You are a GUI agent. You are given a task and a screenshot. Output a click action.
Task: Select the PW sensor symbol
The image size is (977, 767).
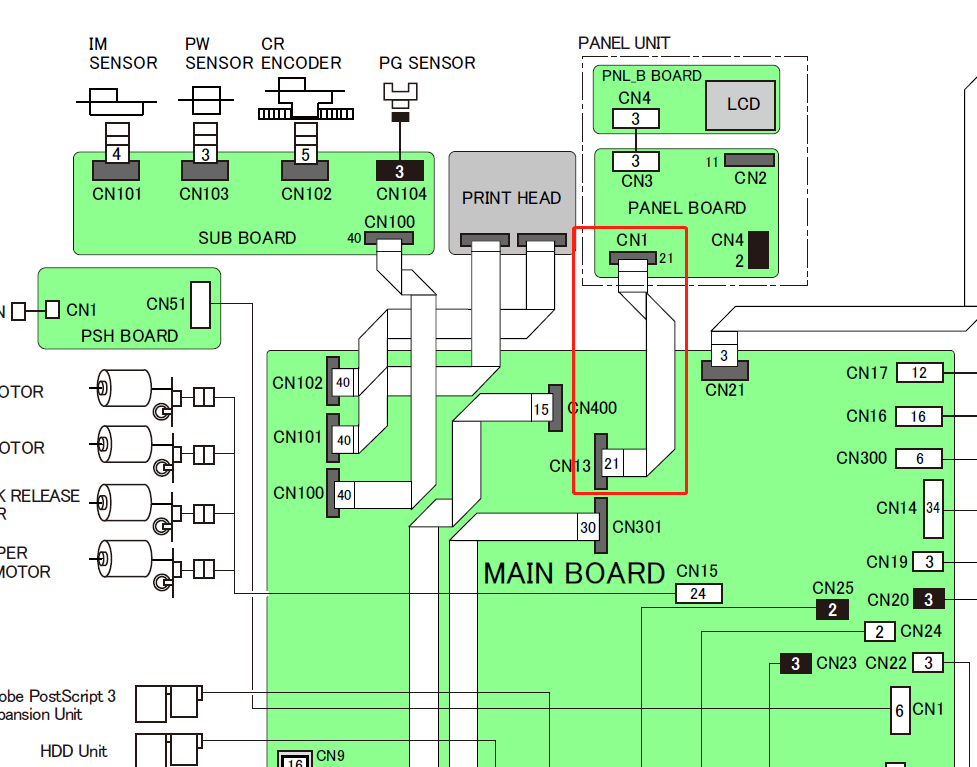tap(205, 100)
